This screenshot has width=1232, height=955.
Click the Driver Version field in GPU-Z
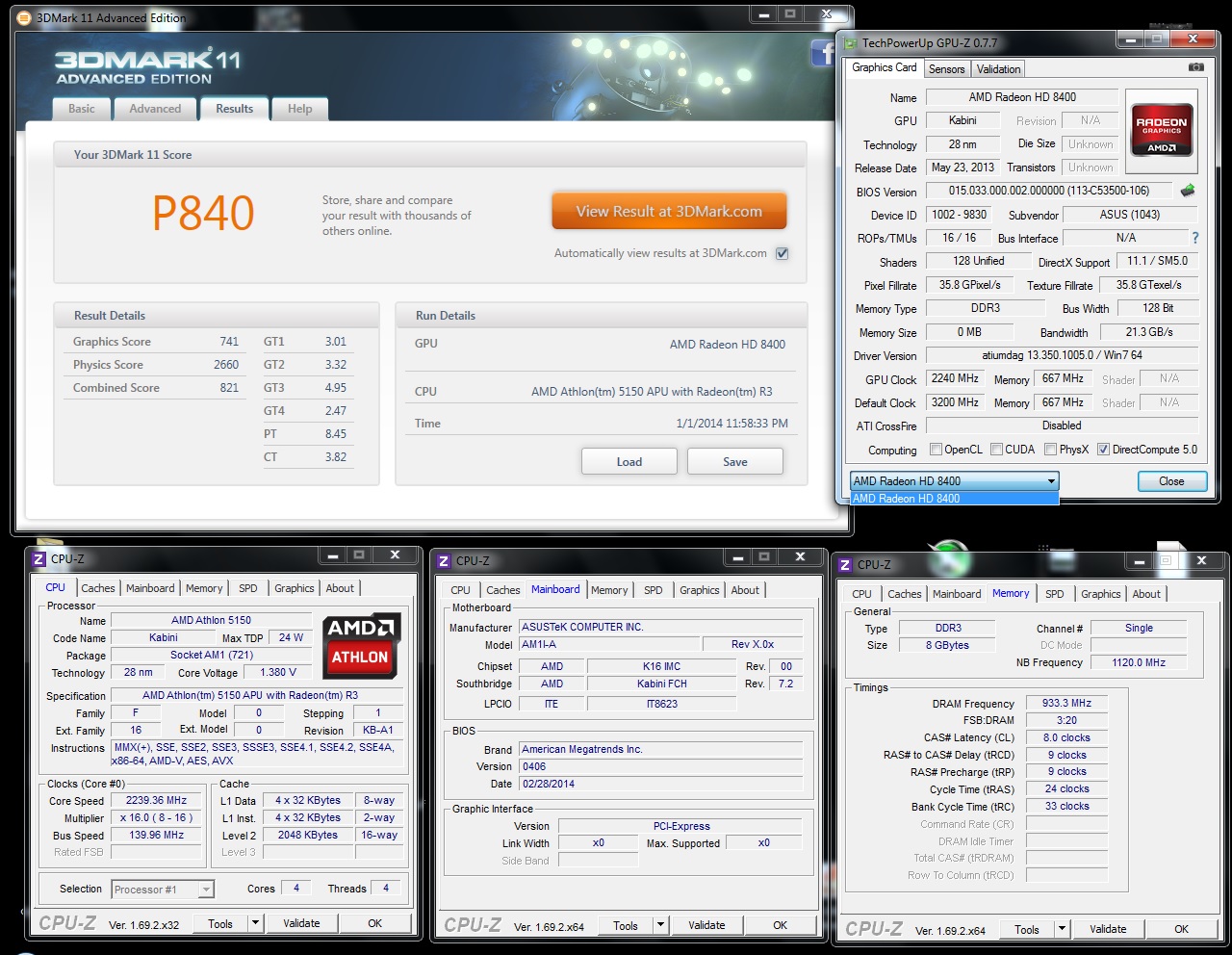coord(1063,355)
